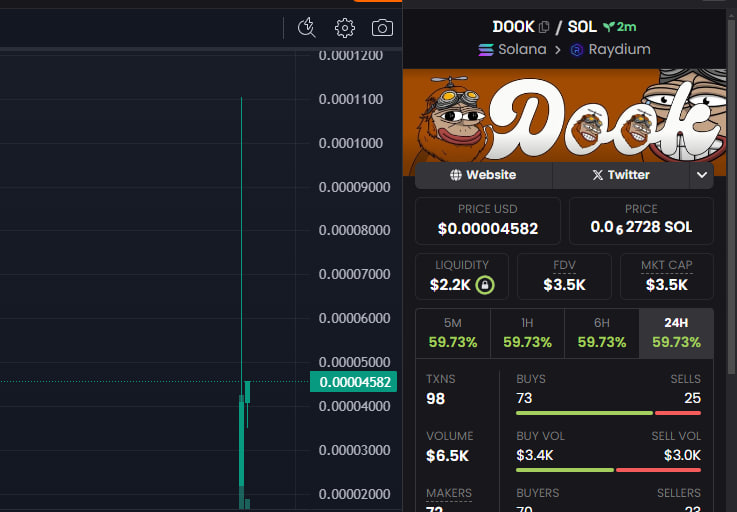737x512 pixels.
Task: Click the 0.00004582 current price label on axis
Action: click(353, 382)
